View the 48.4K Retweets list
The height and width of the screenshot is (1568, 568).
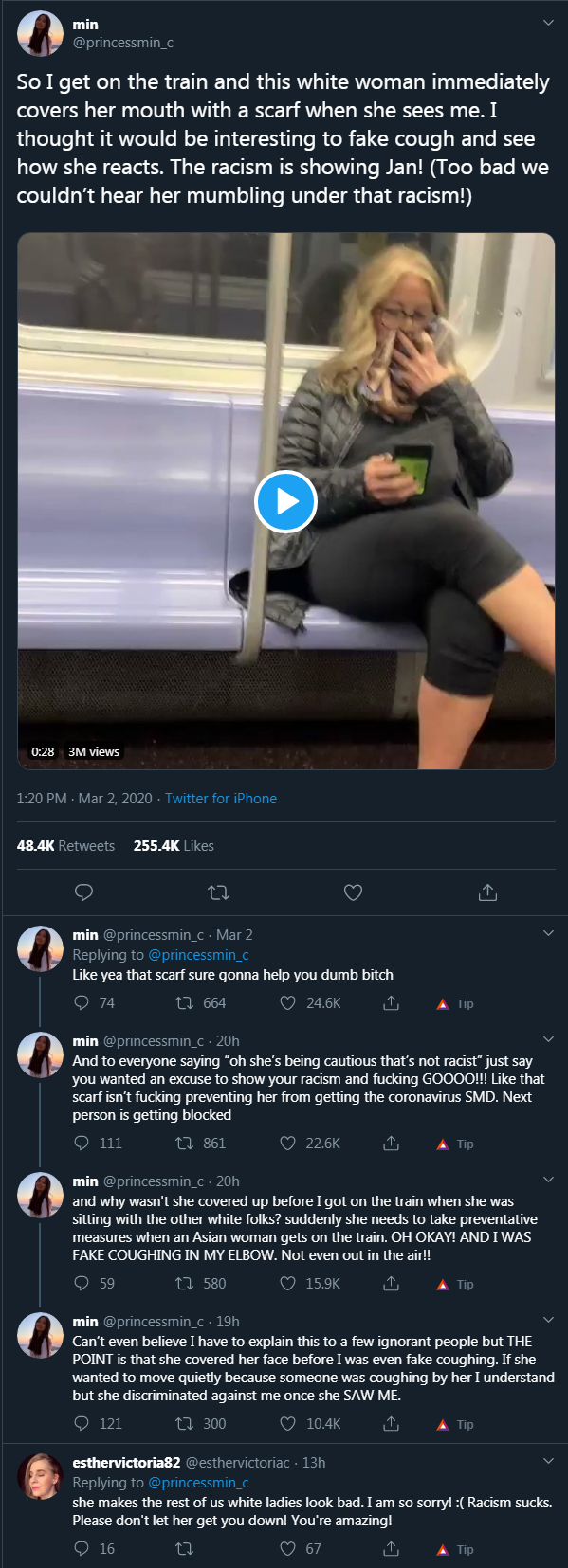point(65,846)
